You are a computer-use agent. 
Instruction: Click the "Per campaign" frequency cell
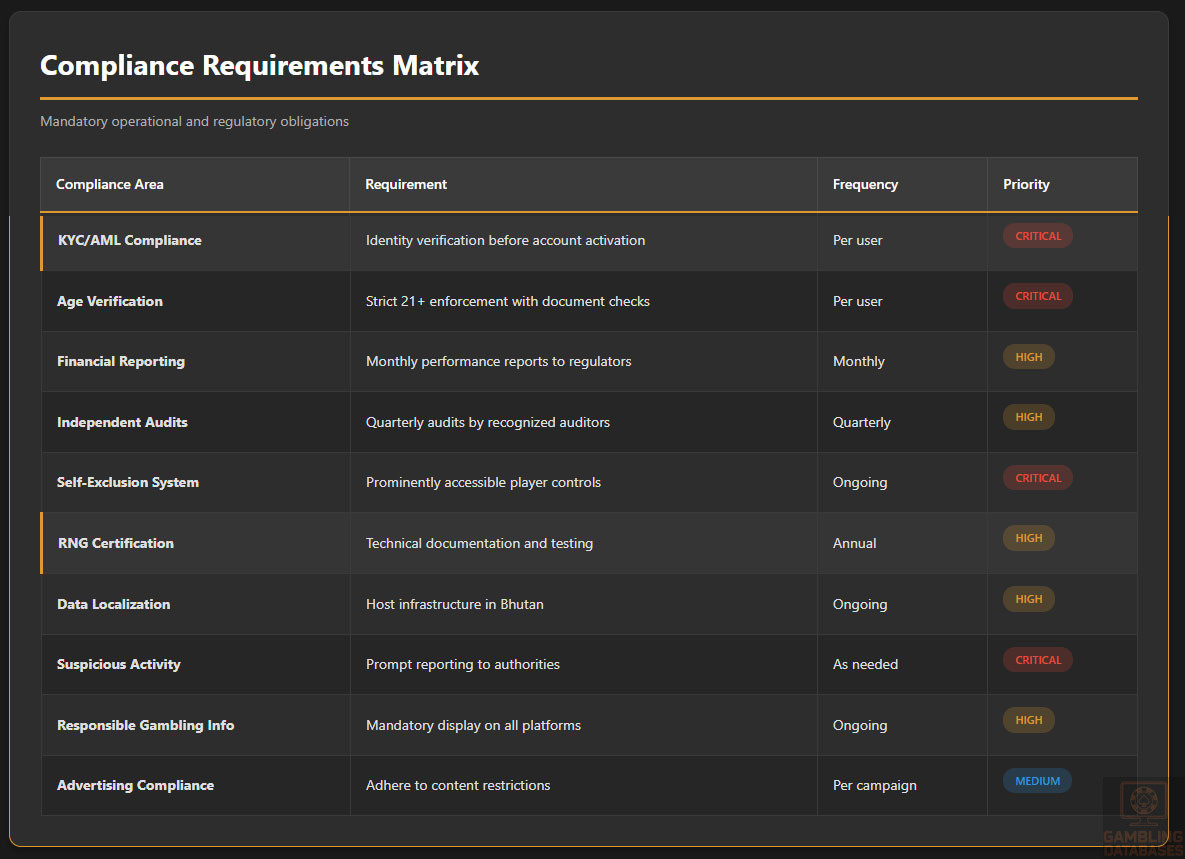(874, 785)
